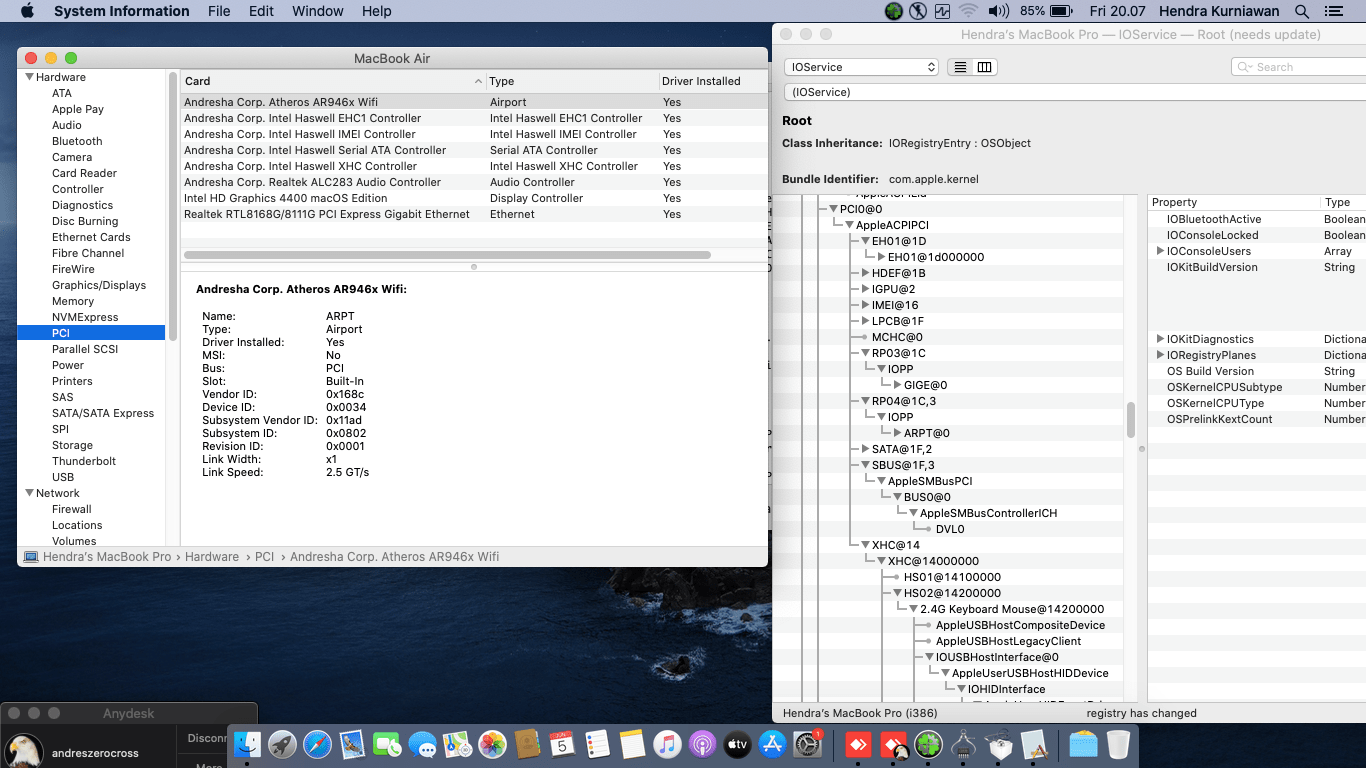Open the System Information app menu
Viewport: 1366px width, 768px height.
[x=121, y=11]
